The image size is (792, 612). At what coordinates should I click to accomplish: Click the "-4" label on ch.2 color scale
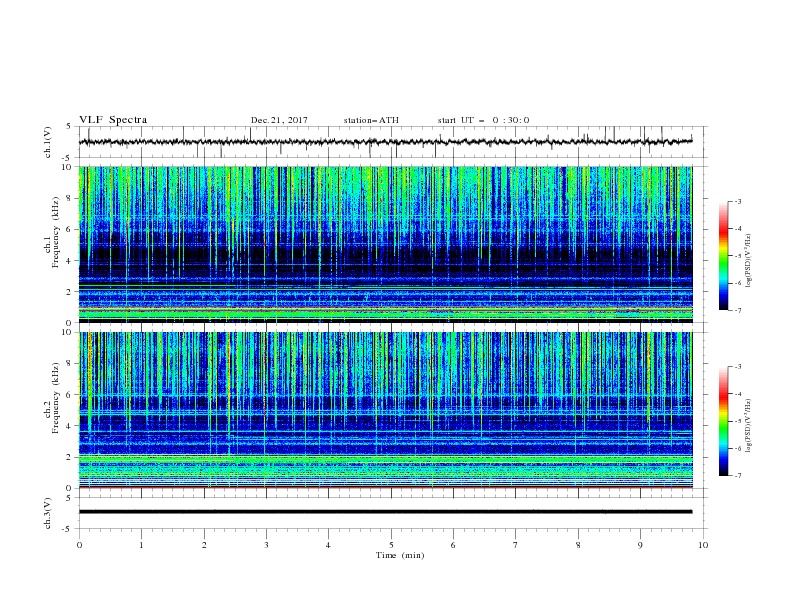tap(737, 394)
